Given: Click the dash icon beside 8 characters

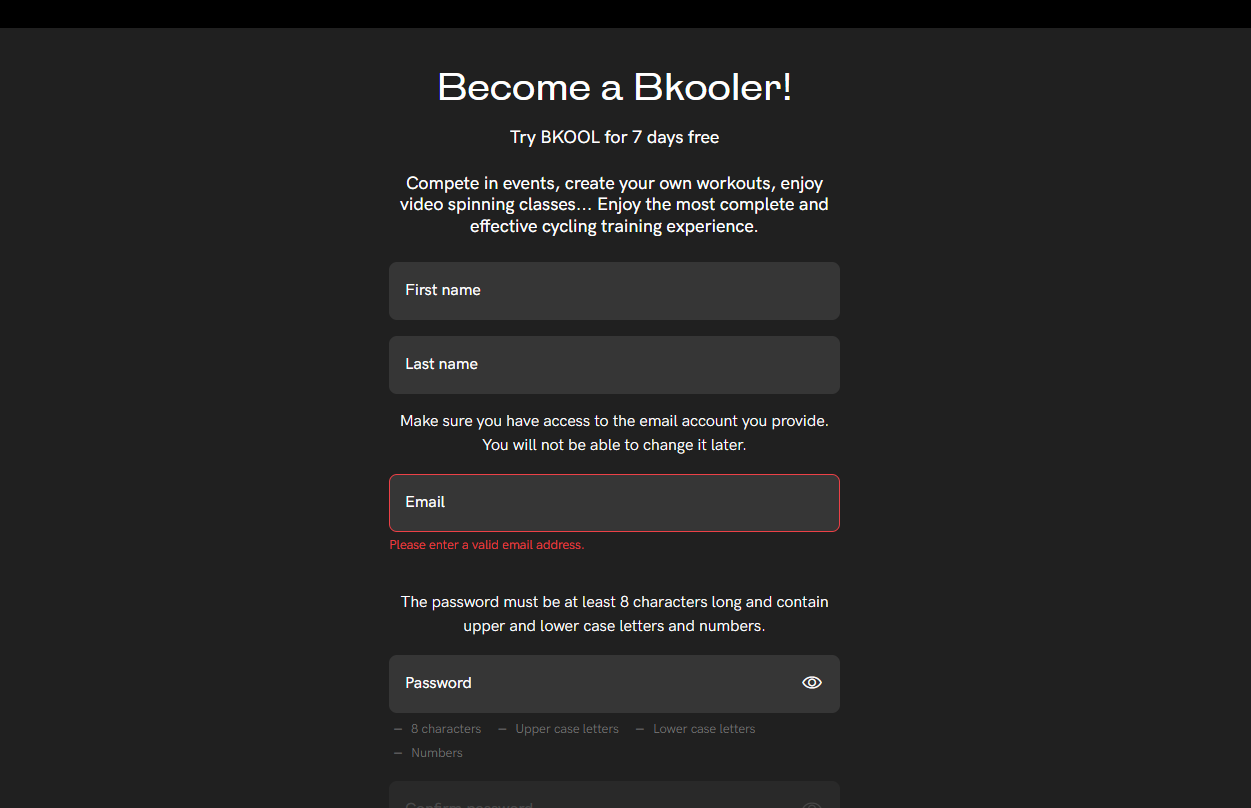Looking at the screenshot, I should tap(398, 729).
